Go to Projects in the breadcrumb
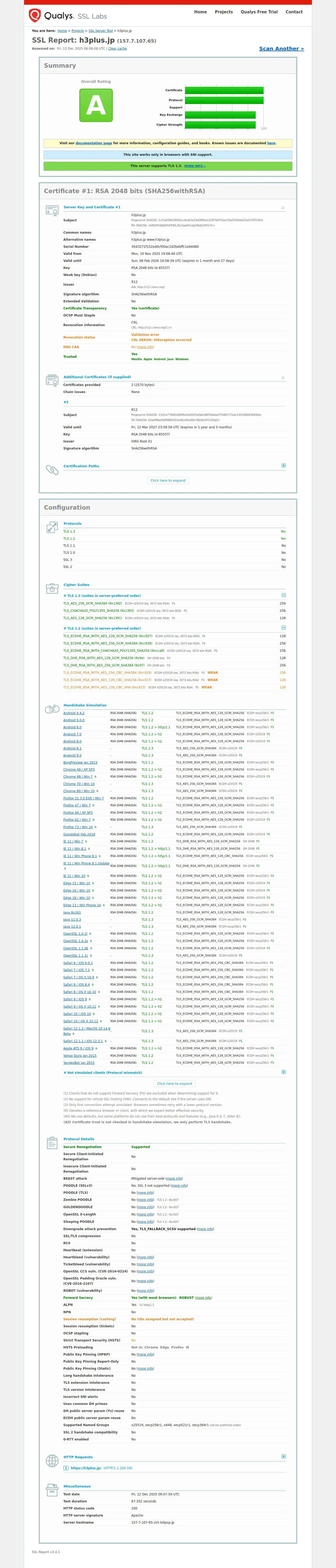Viewport: 336px width, 1568px height. pos(78,30)
